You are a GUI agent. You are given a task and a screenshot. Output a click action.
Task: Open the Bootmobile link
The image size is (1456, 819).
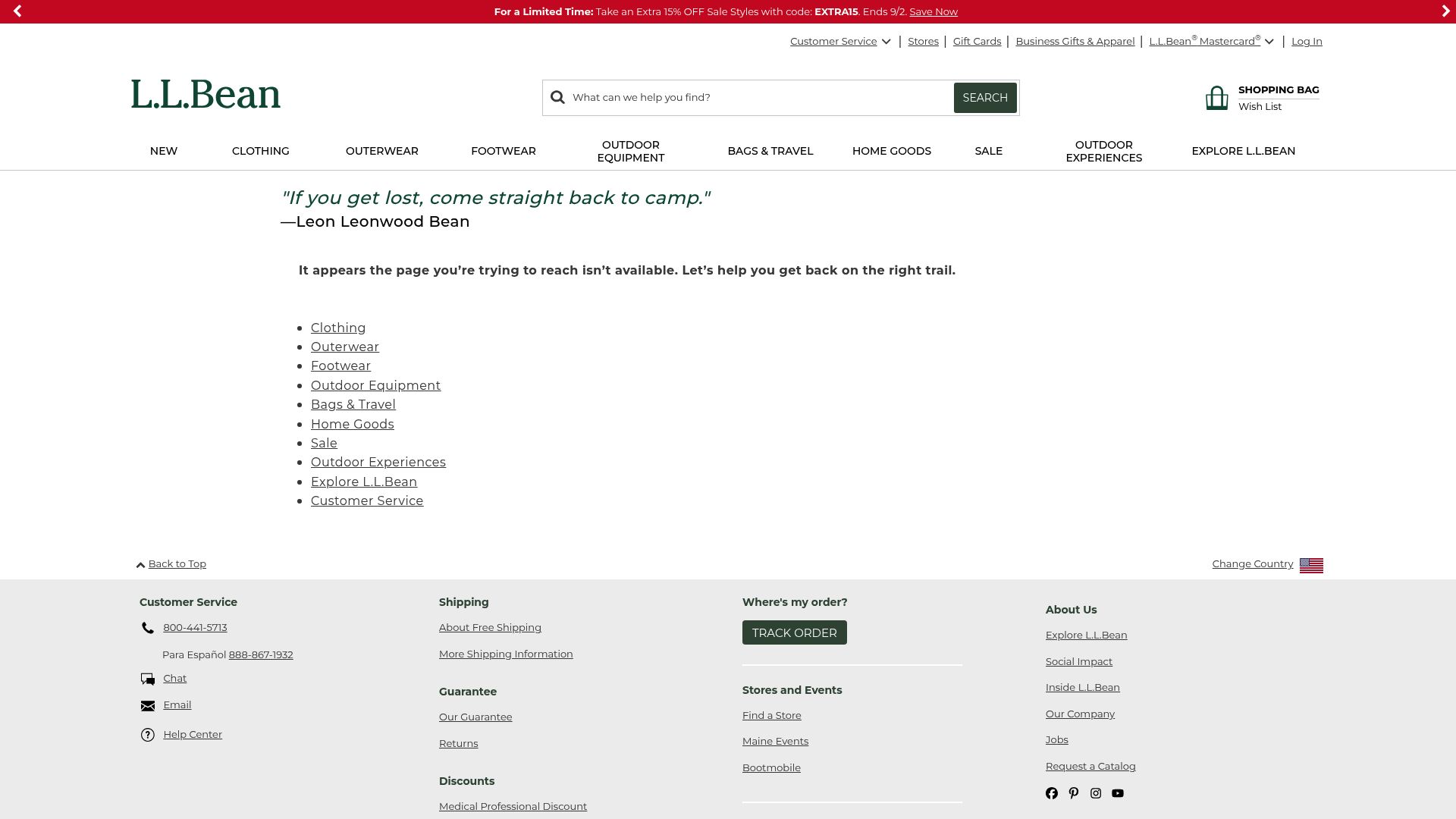point(771,768)
